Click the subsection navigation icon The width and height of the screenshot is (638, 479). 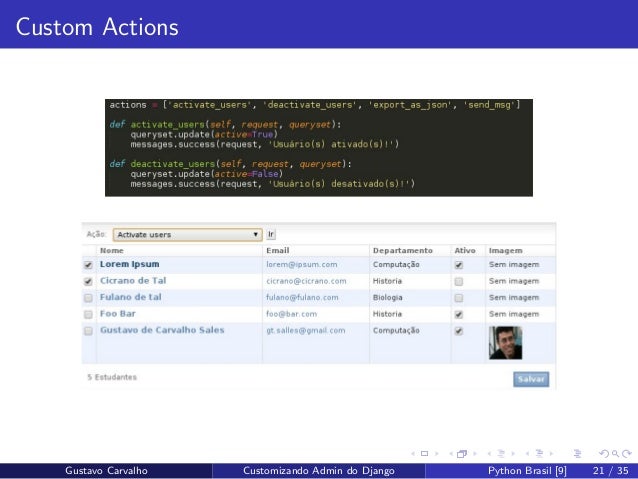point(501,453)
